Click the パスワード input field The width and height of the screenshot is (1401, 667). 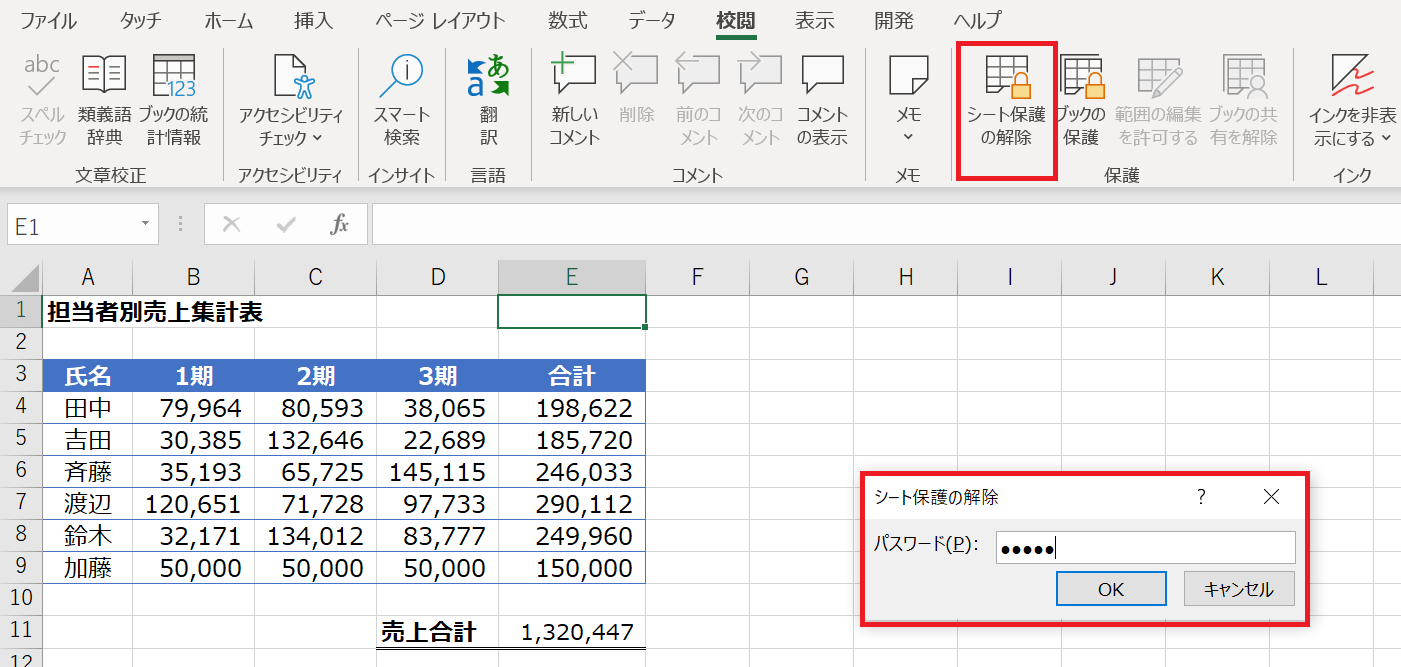click(1145, 547)
